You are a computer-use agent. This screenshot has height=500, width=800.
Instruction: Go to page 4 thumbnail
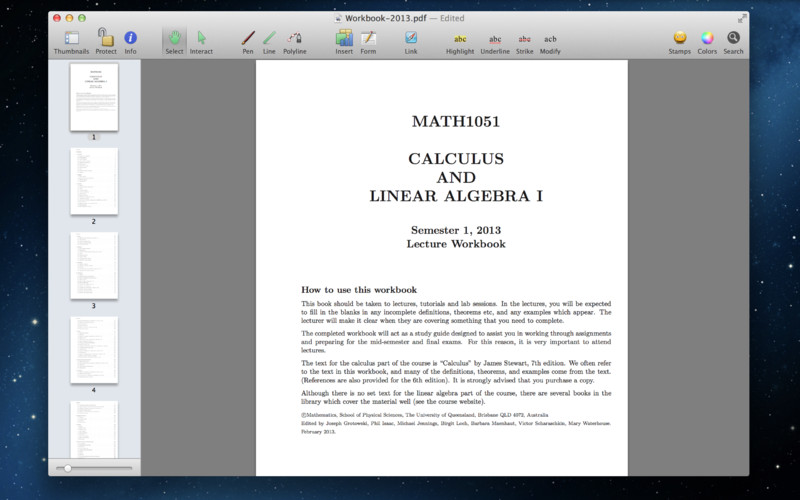click(94, 349)
